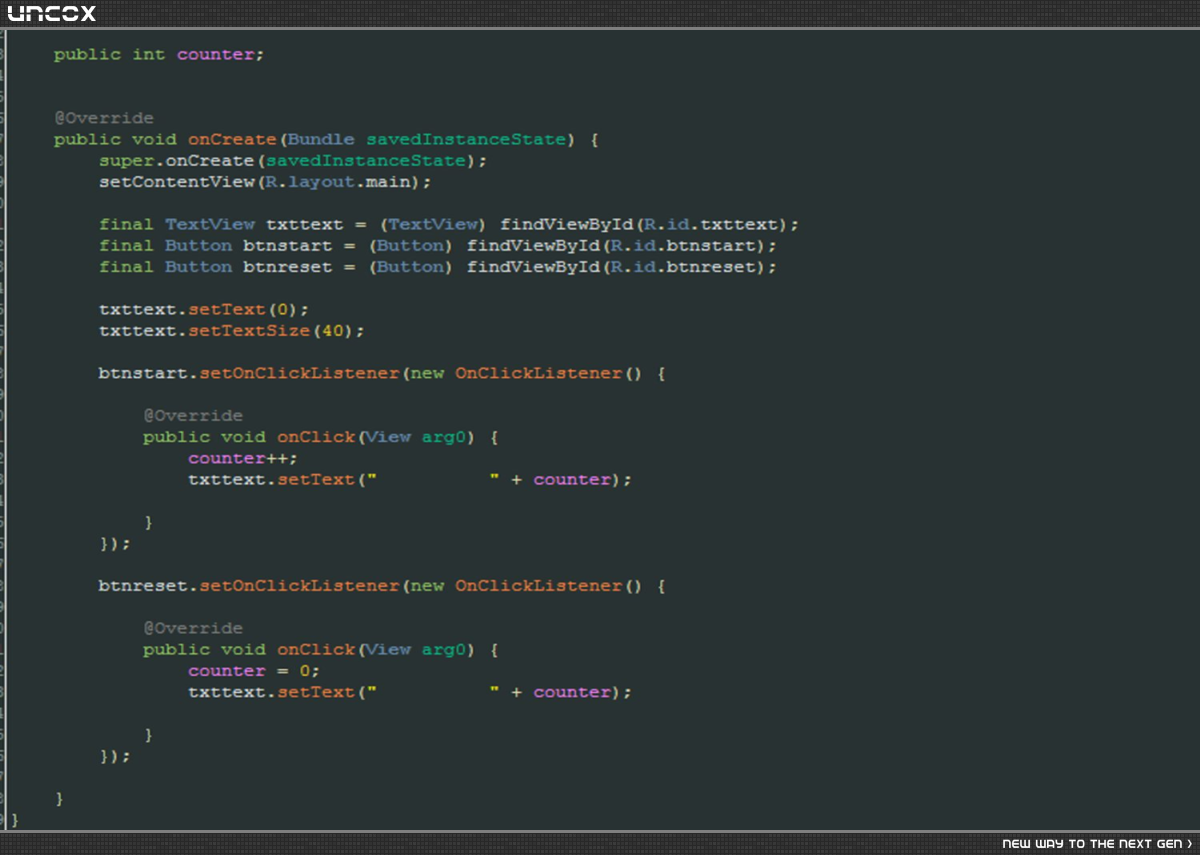Click 'savedInstanceState' in the onCreate parameter list
Image resolution: width=1200 pixels, height=855 pixels.
(466, 140)
